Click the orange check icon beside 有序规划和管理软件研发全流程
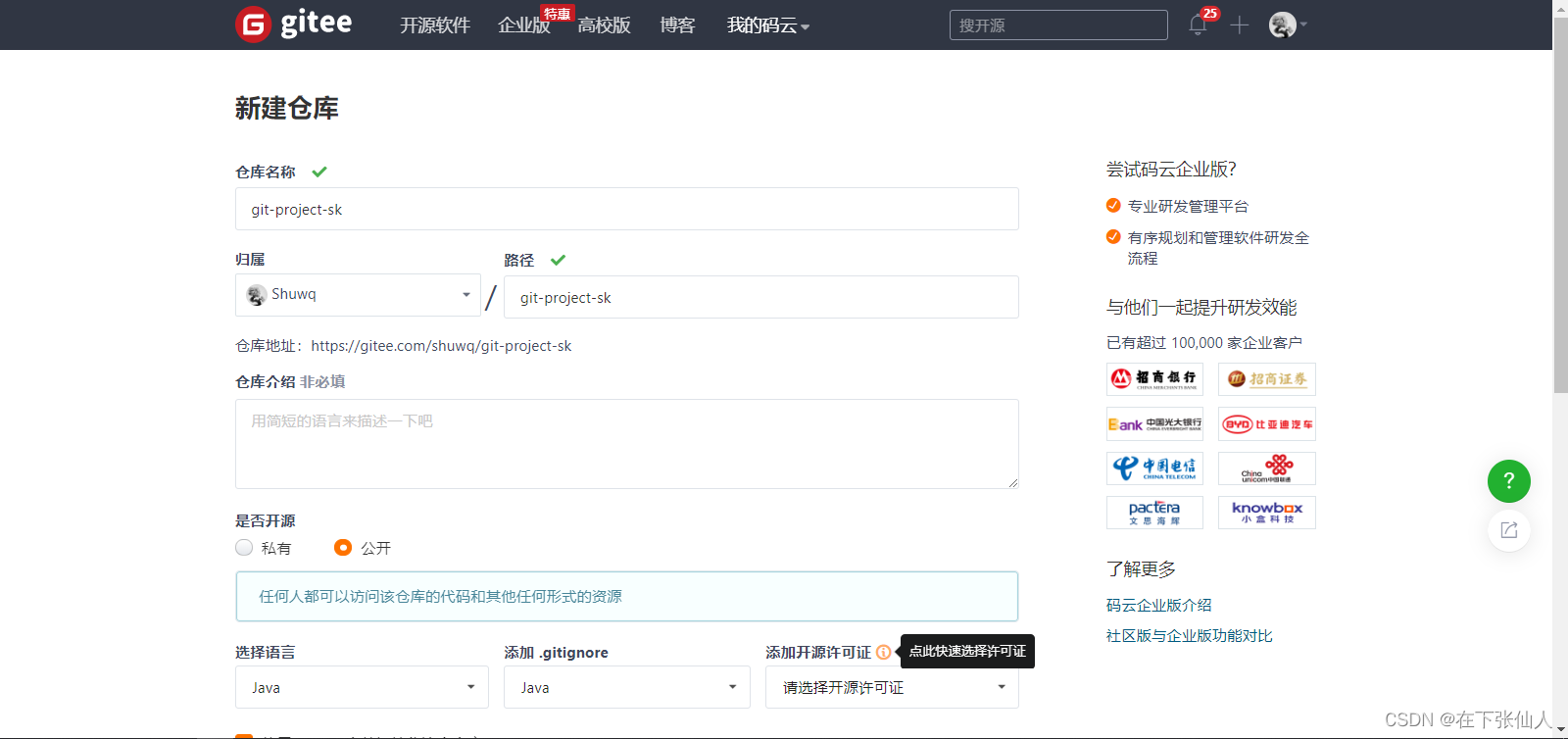1568x739 pixels. tap(1113, 236)
